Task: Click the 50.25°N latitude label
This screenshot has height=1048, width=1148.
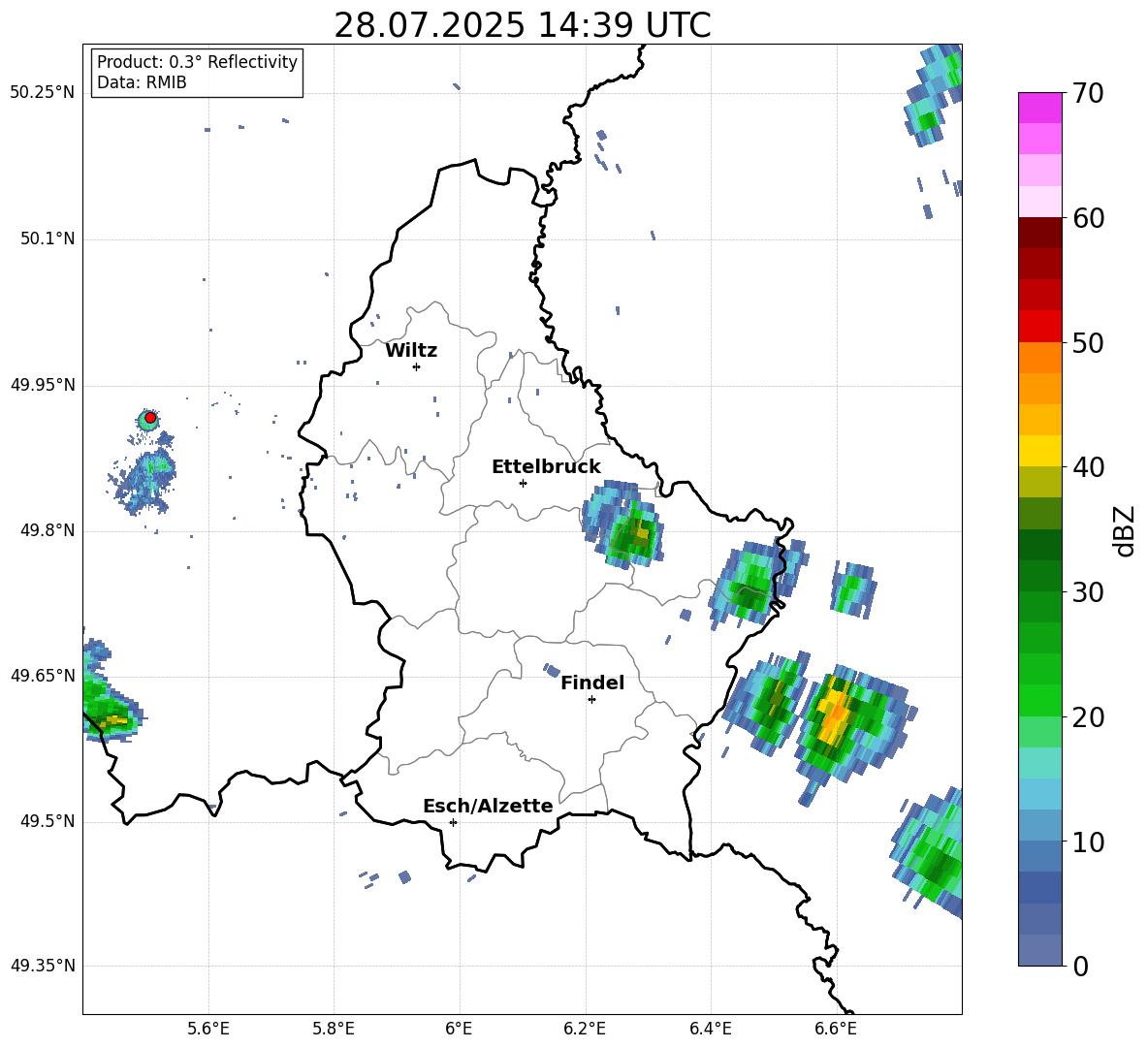Action: (43, 93)
